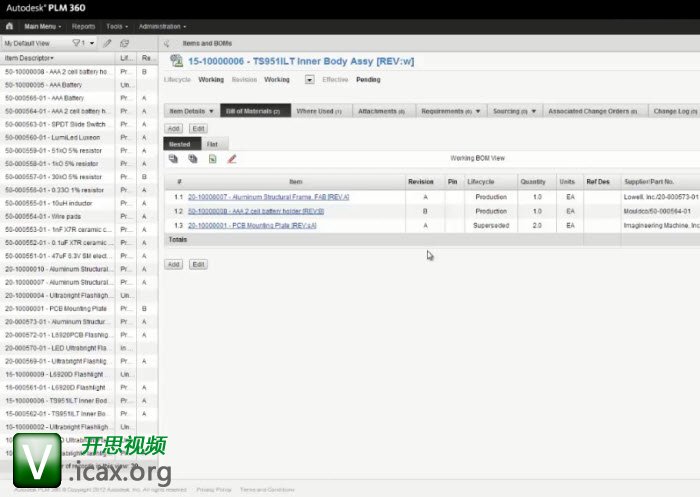700x497 pixels.
Task: Click the second stacked pages BOM icon
Action: click(193, 159)
